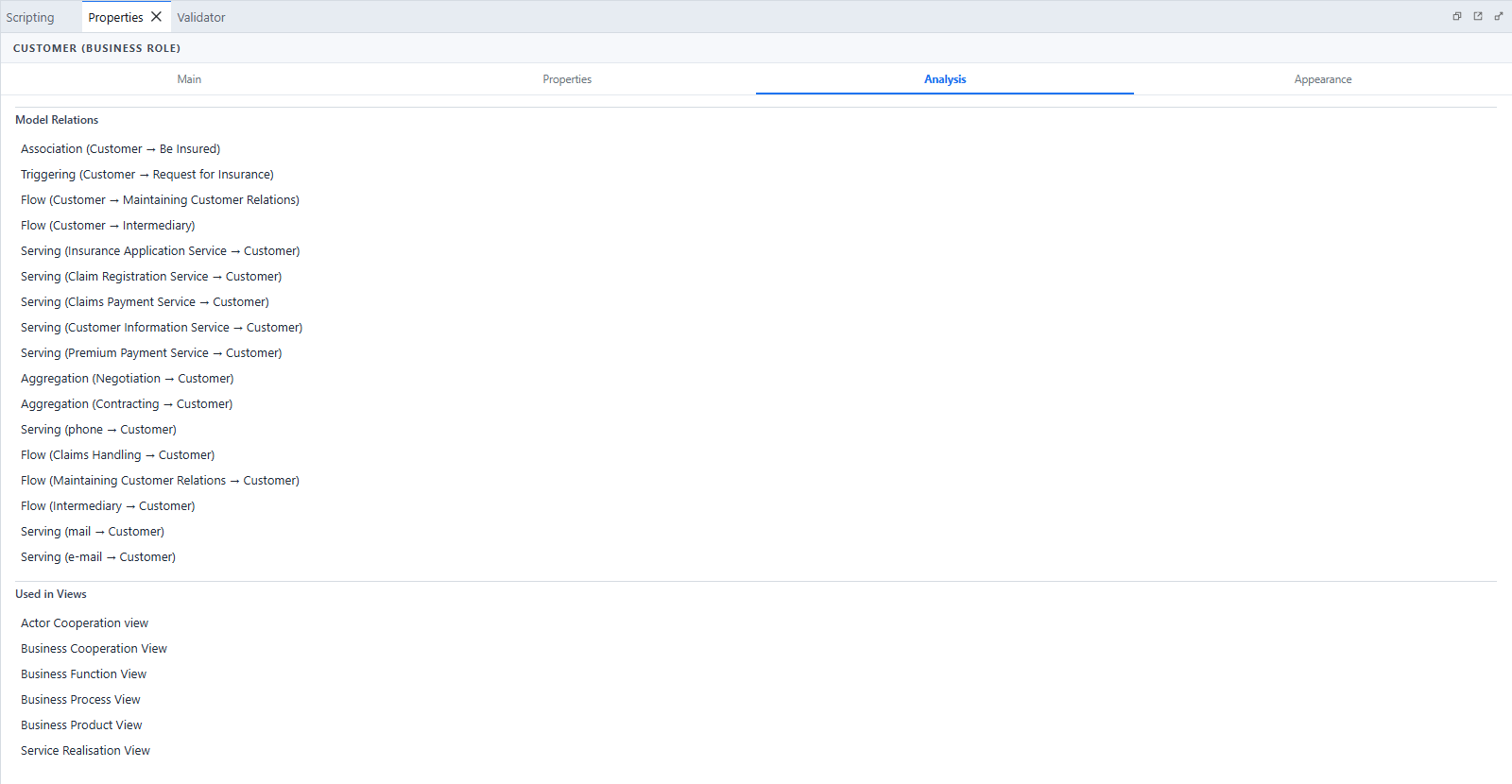Click the Business Process View entry
Image resolution: width=1512 pixels, height=784 pixels.
tap(80, 700)
